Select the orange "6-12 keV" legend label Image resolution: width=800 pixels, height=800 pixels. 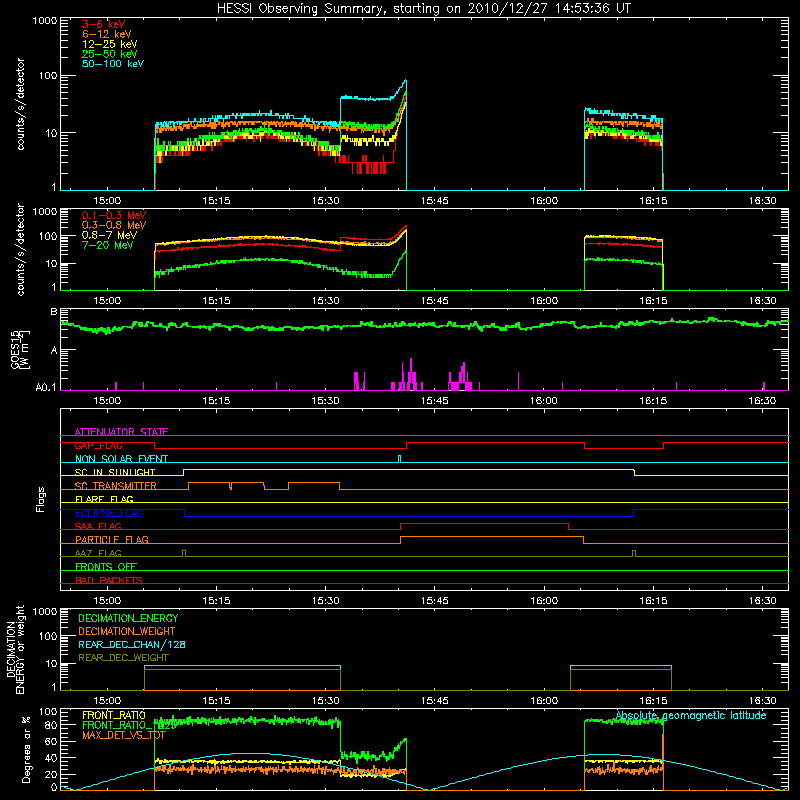(107, 34)
